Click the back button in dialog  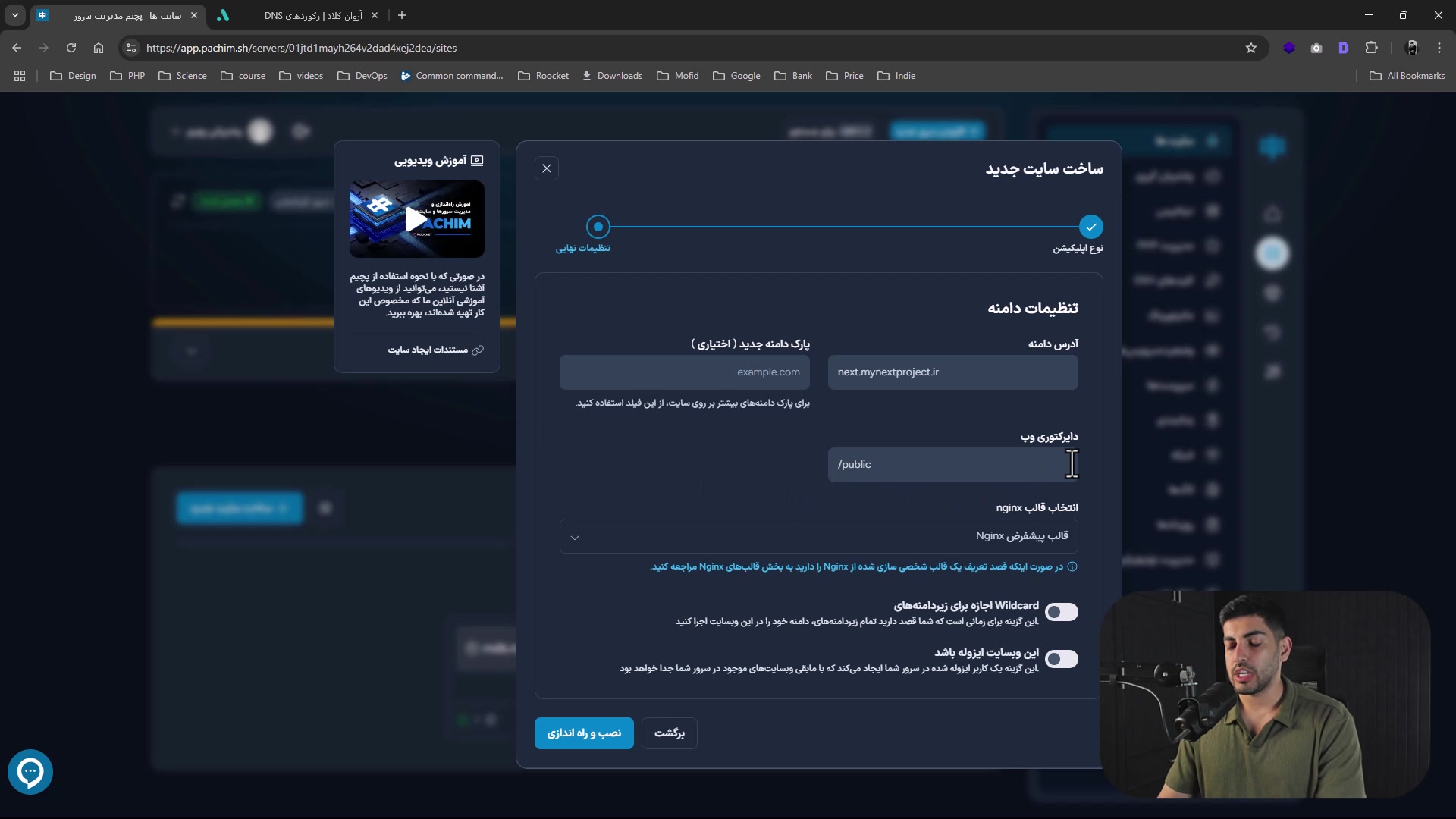click(669, 733)
